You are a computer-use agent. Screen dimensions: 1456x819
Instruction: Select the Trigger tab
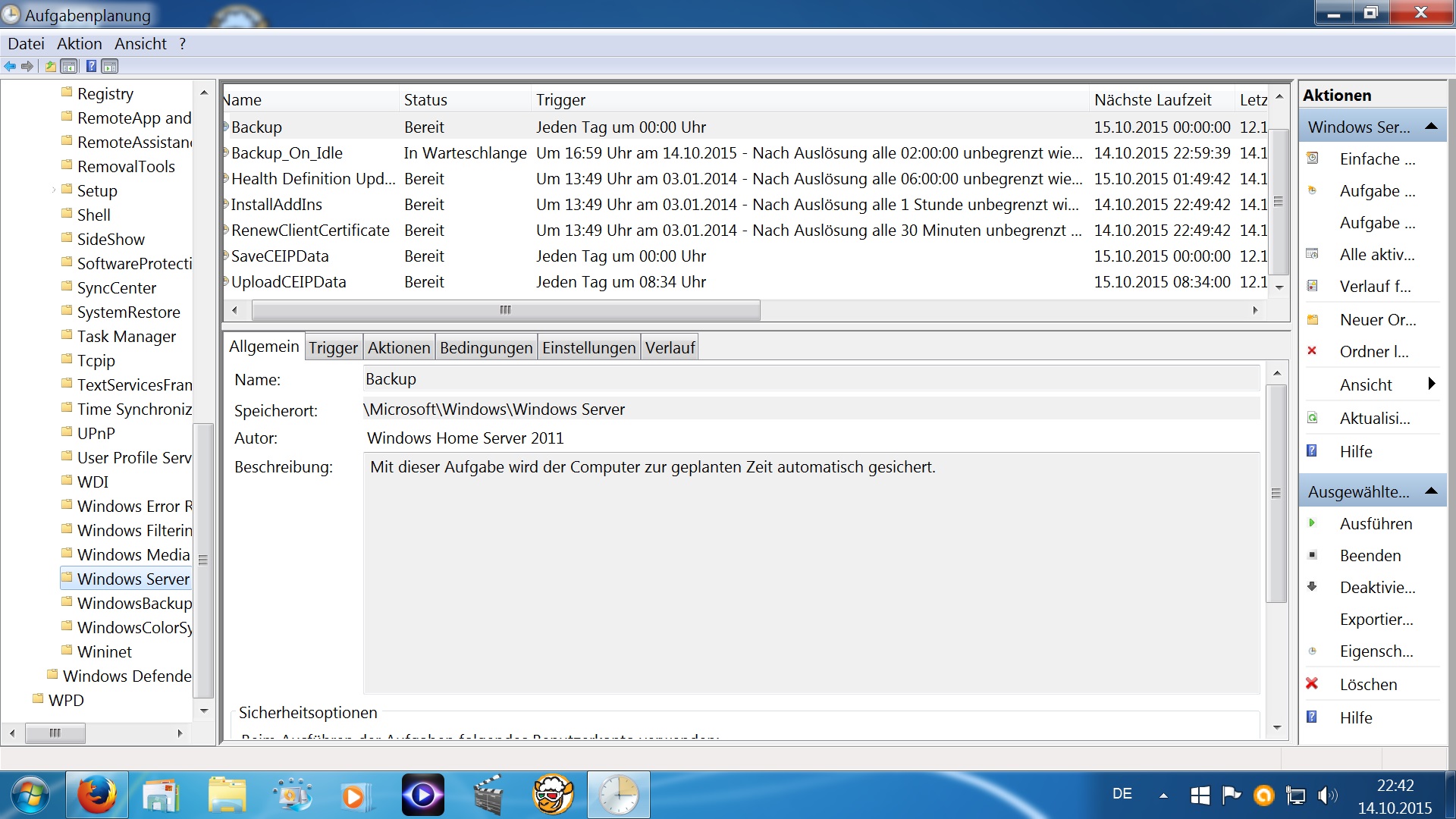tap(332, 346)
